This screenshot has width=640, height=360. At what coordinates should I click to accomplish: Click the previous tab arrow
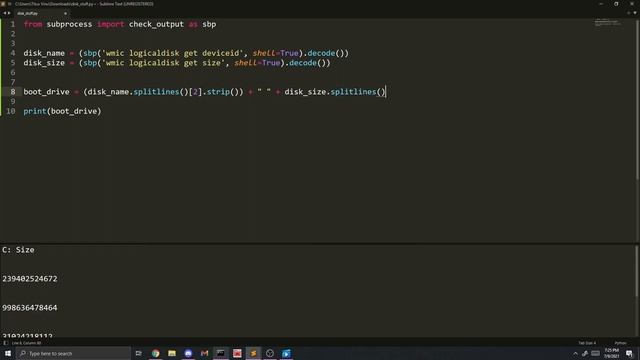[x=4, y=13]
